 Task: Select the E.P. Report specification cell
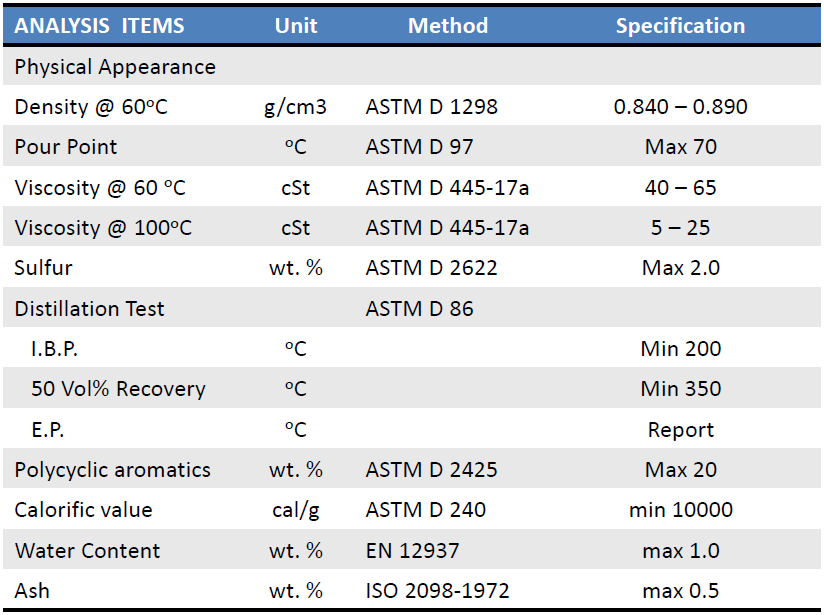click(x=680, y=430)
